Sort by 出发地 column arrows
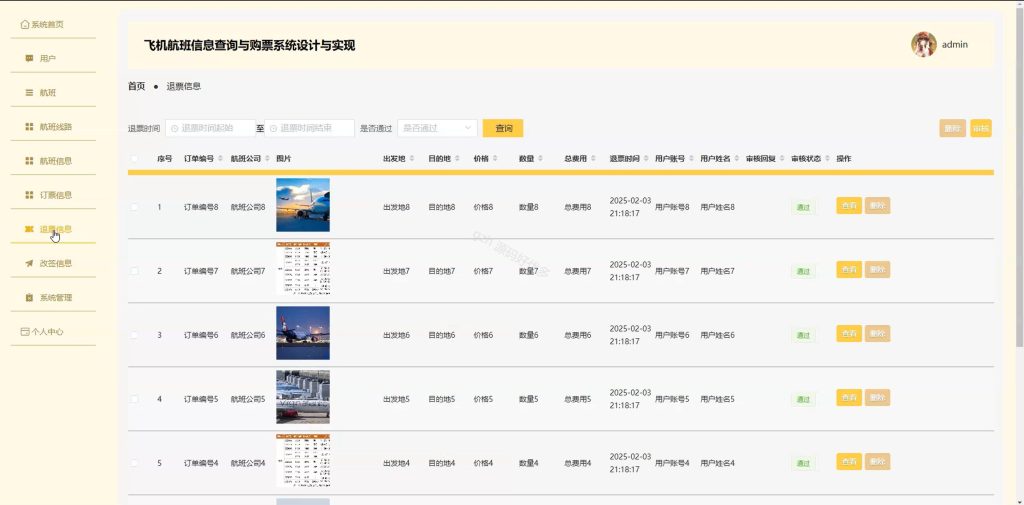The height and width of the screenshot is (505, 1024). coord(412,159)
